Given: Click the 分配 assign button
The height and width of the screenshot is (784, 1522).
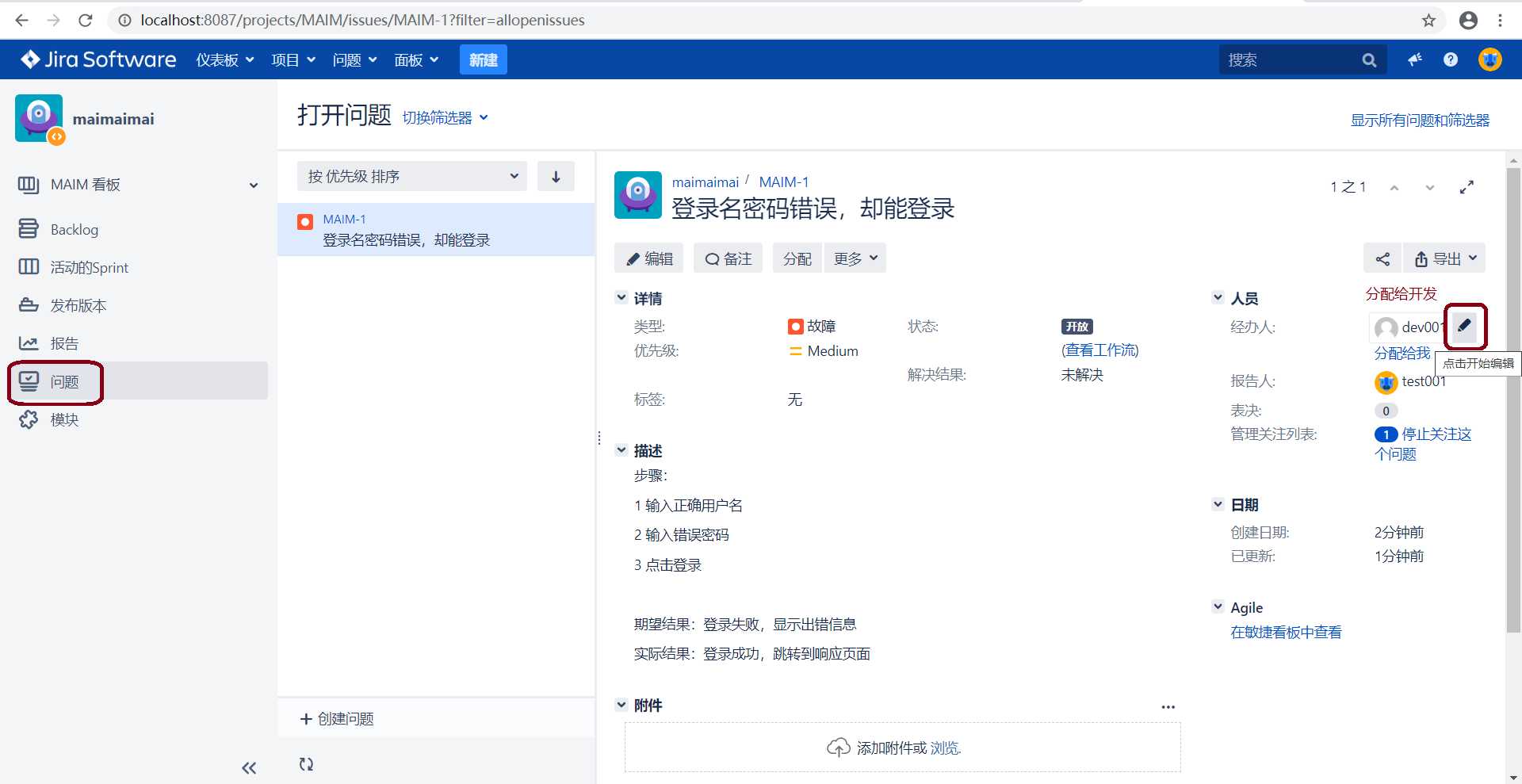Looking at the screenshot, I should (797, 258).
